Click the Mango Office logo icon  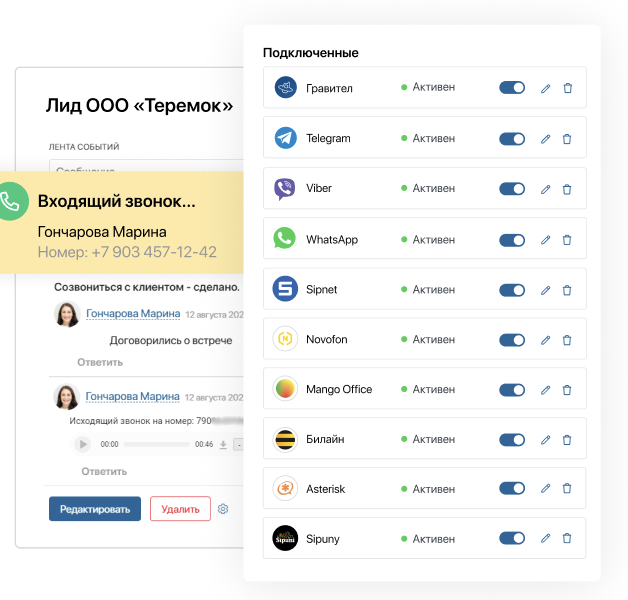click(285, 389)
